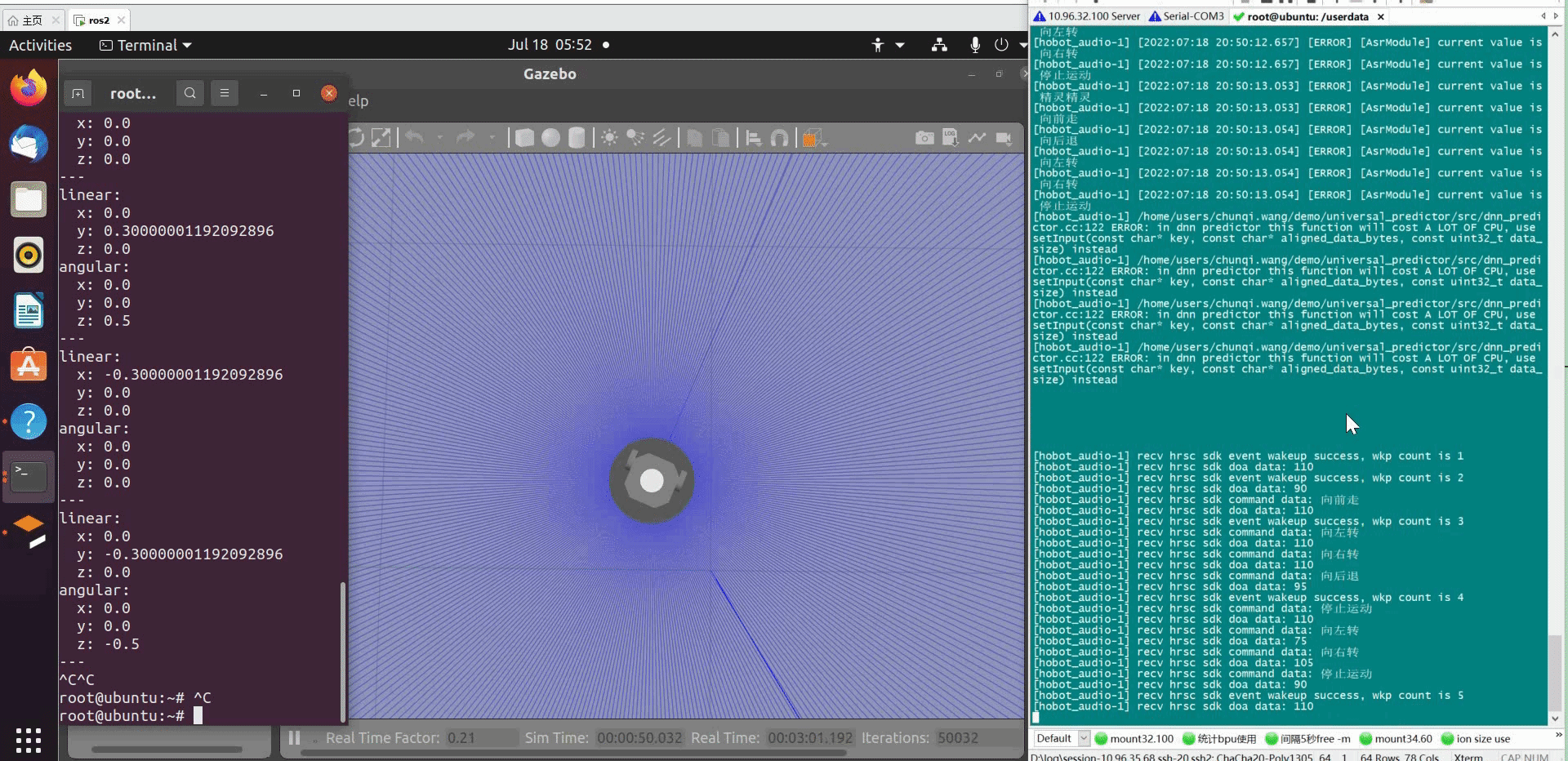1568x761 pixels.
Task: Click the 统计bpu使用 button
Action: pos(1218,738)
